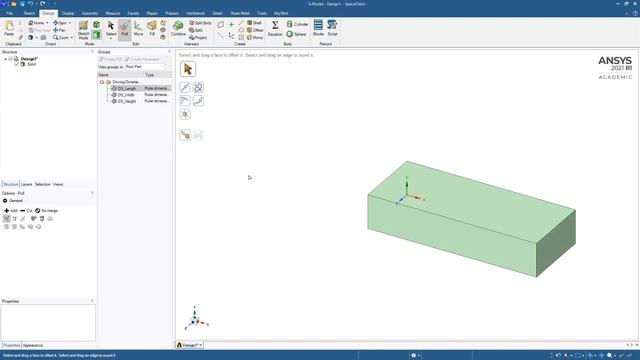This screenshot has width=640, height=360.
Task: Click the Select arrow tool guide in viewport
Action: [188, 69]
